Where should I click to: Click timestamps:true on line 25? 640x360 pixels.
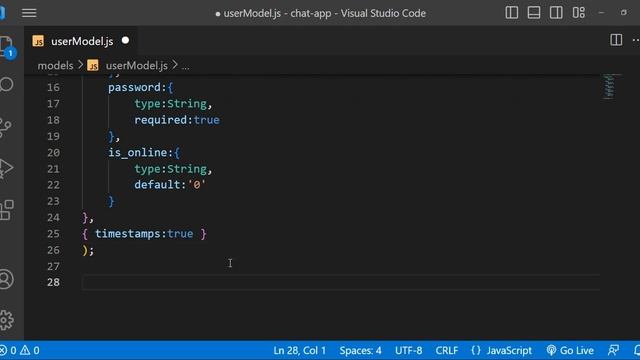click(x=144, y=234)
